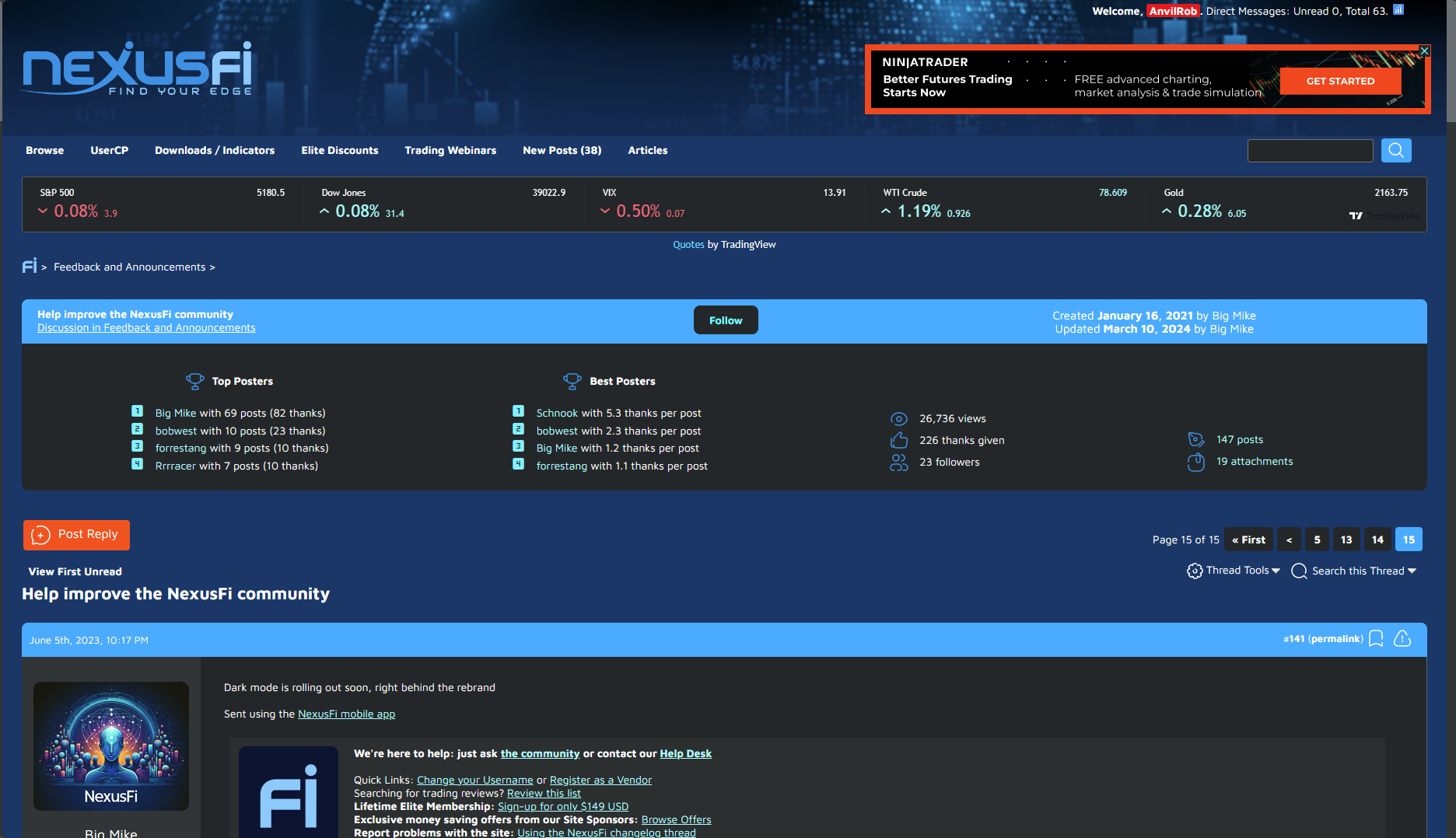This screenshot has height=838, width=1456.
Task: Go to page 13
Action: (1346, 539)
